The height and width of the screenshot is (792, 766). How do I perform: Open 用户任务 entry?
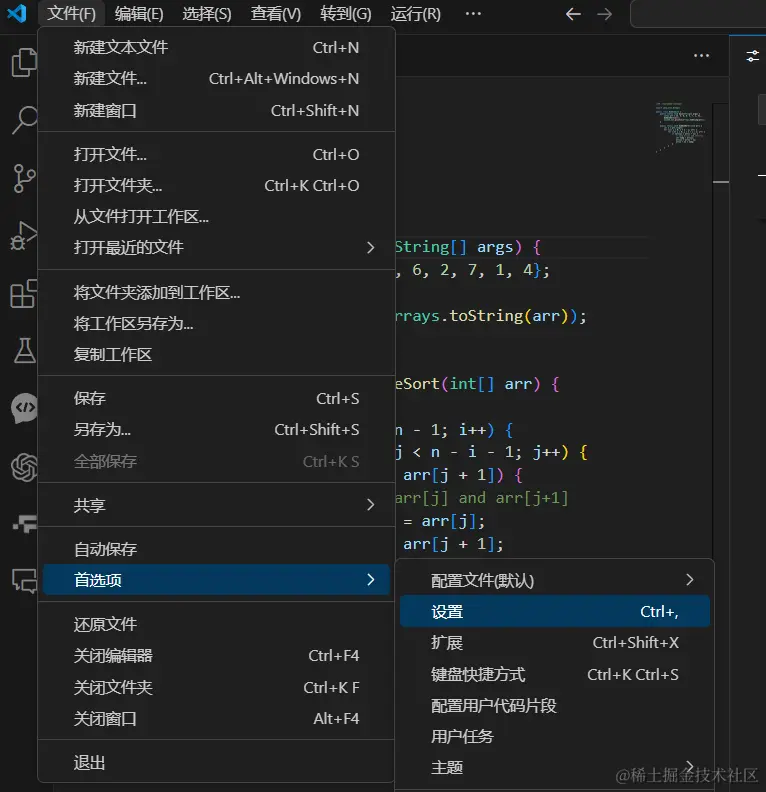554,736
